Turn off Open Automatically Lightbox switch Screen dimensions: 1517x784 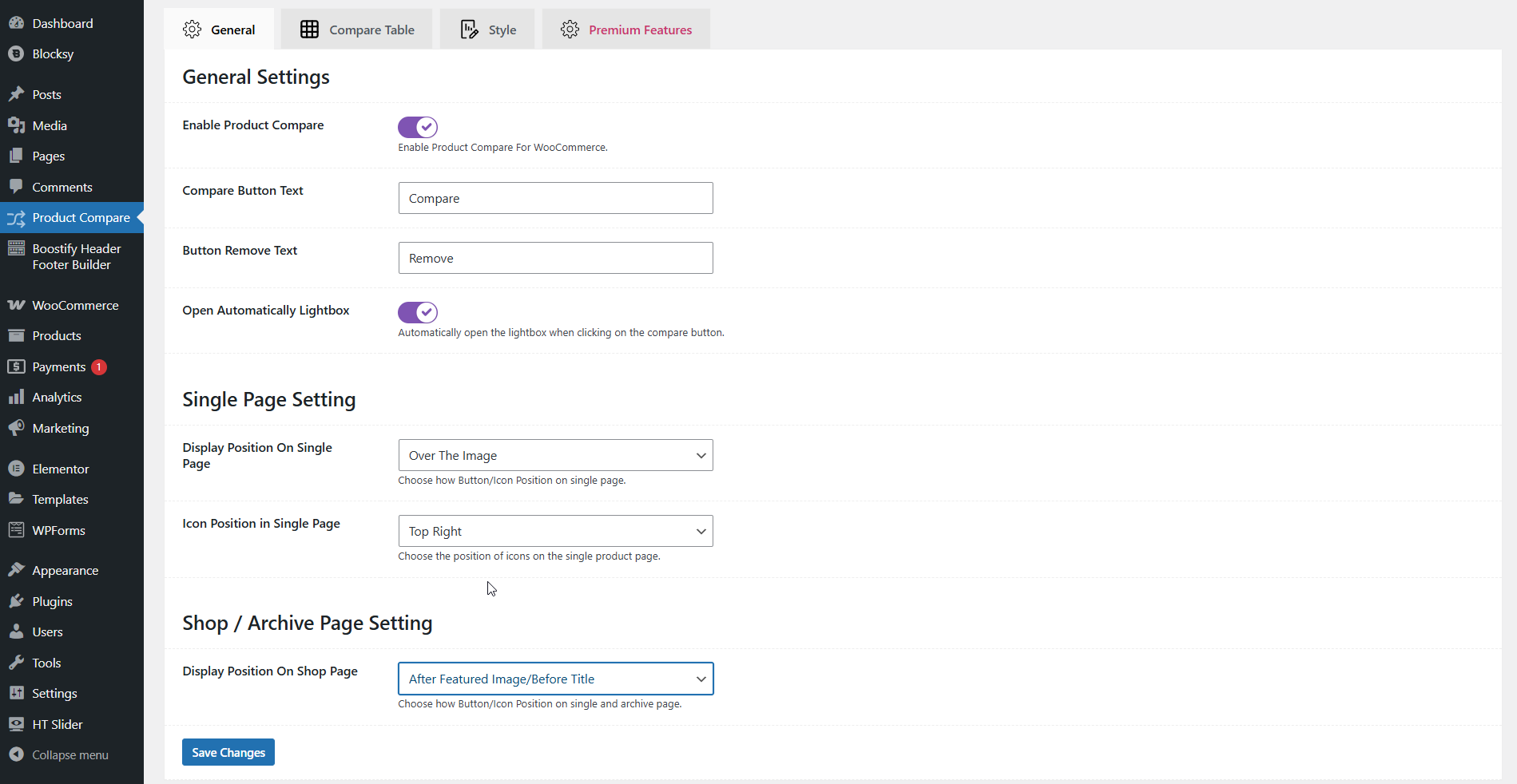[x=417, y=312]
